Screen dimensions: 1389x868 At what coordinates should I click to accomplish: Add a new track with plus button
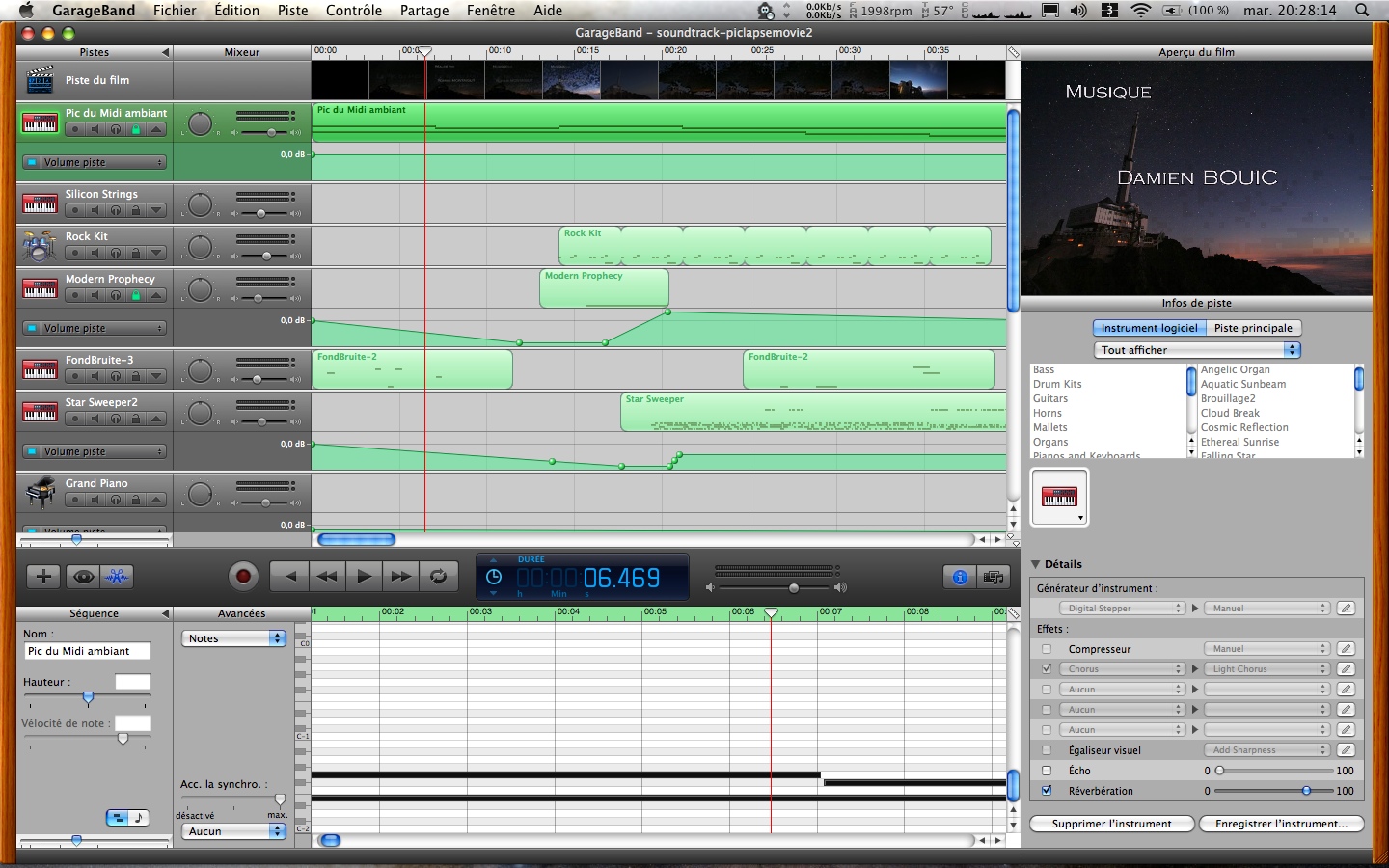(43, 577)
